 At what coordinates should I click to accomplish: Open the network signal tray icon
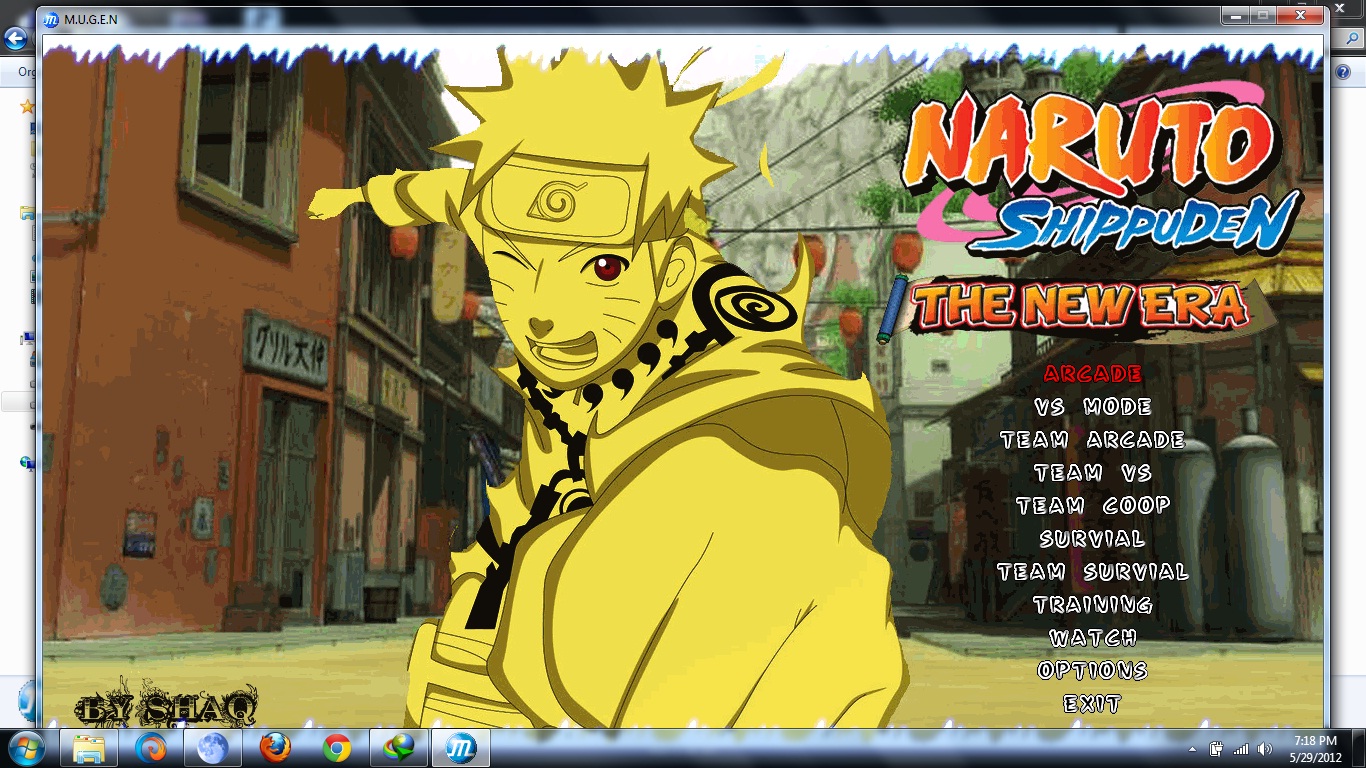(1241, 749)
